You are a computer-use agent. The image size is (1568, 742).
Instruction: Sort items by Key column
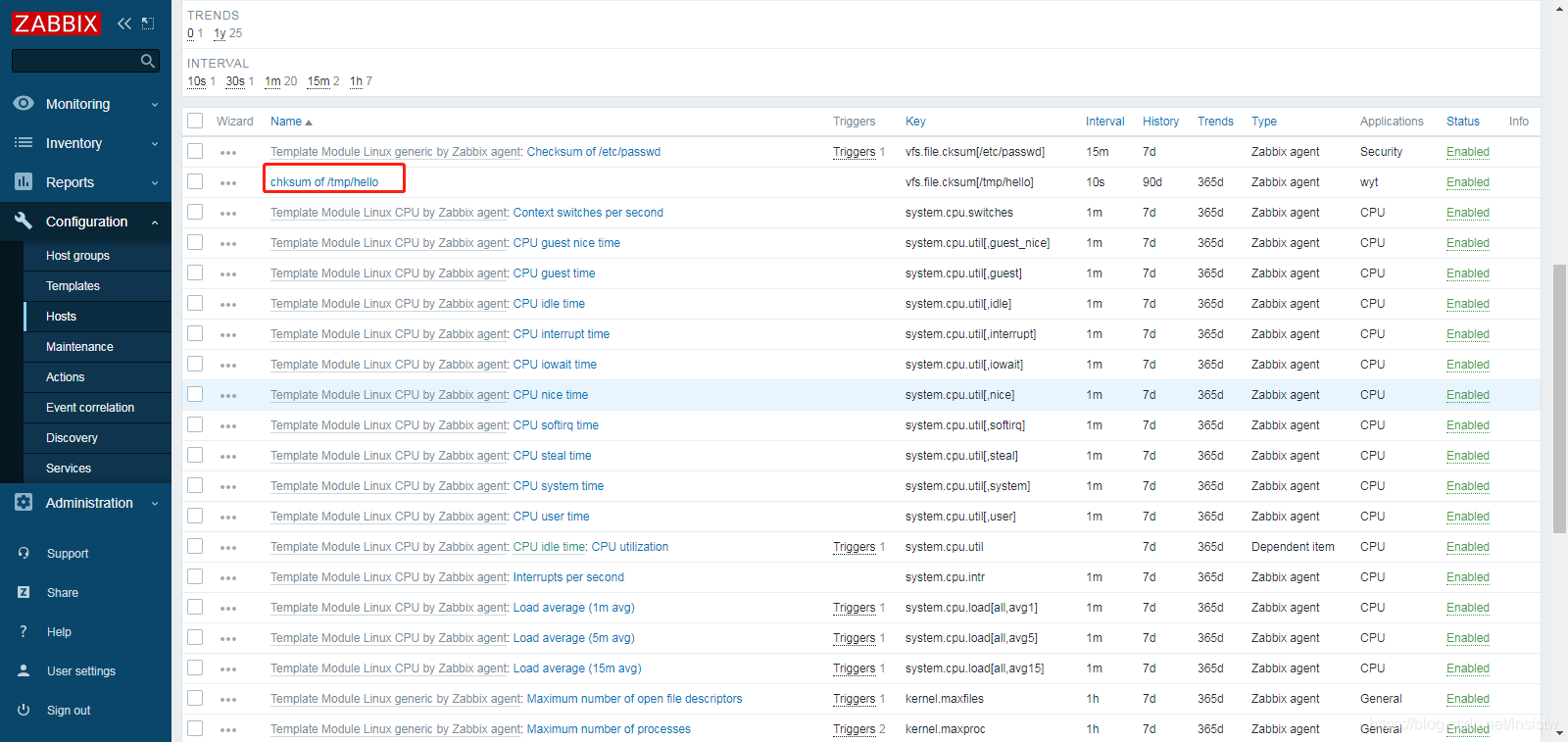pos(915,122)
